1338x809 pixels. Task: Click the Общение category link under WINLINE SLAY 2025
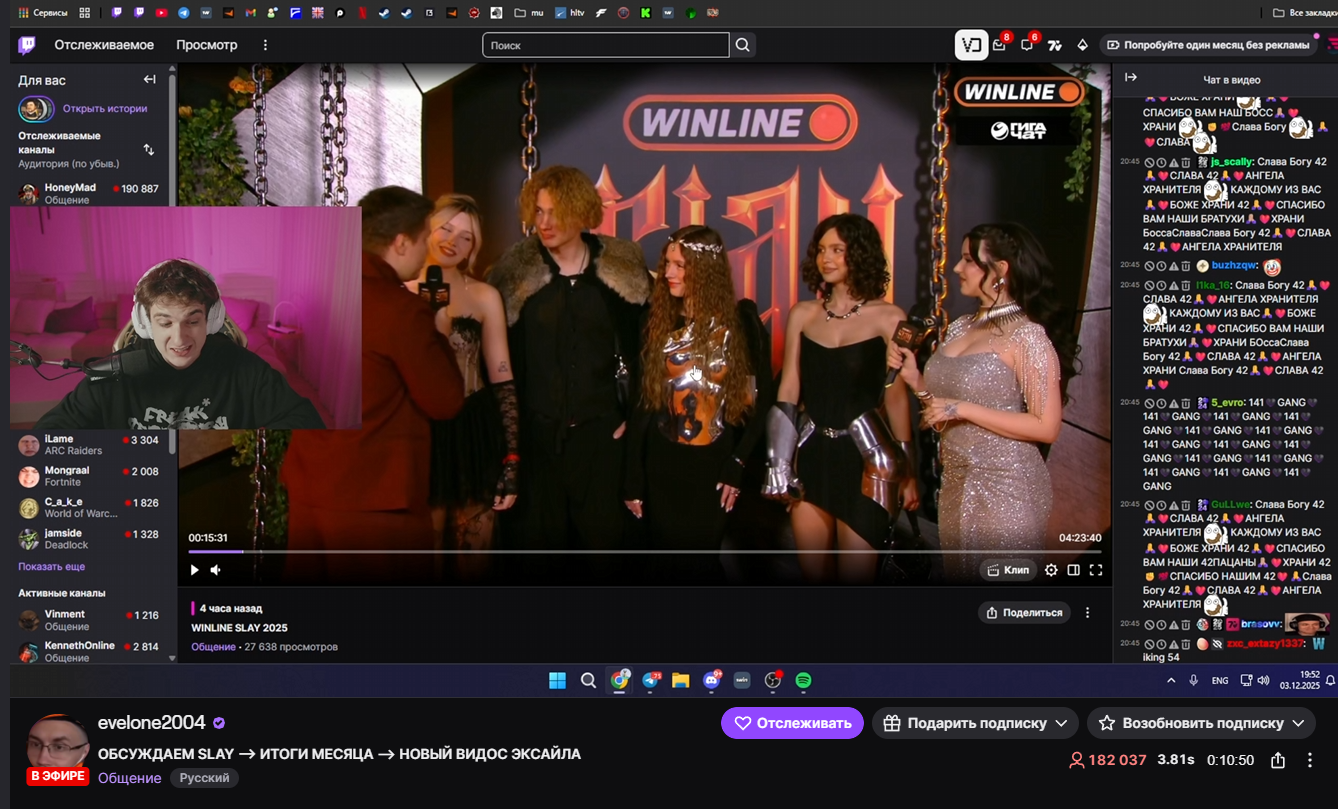(213, 647)
